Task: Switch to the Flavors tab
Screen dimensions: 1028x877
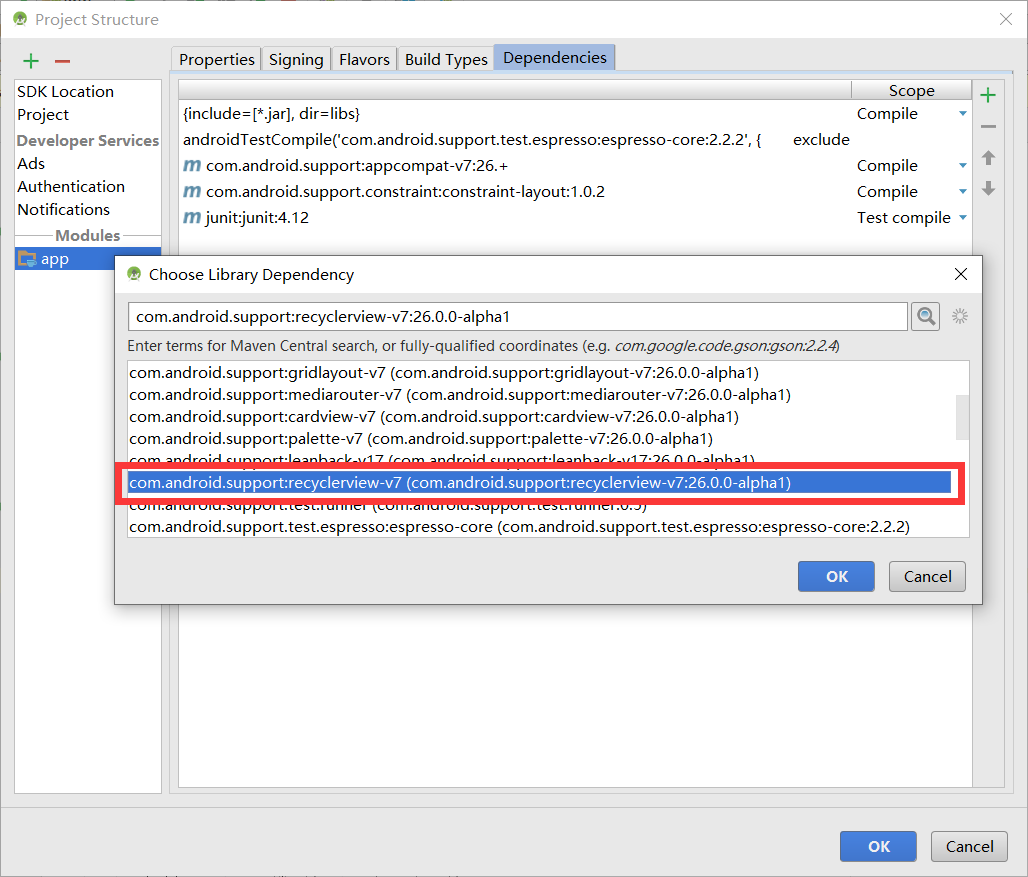Action: tap(364, 59)
